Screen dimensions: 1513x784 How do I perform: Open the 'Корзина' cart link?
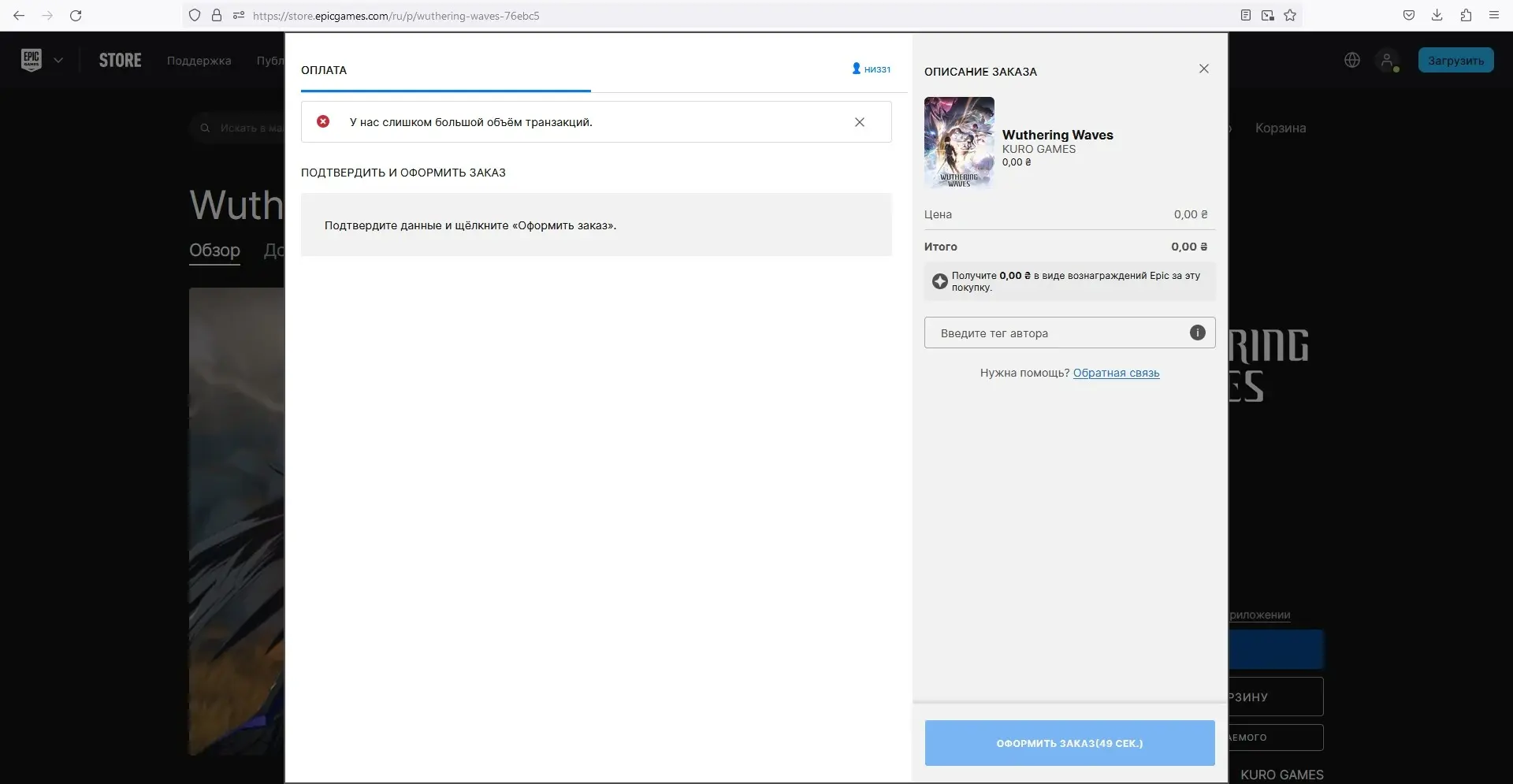coord(1281,128)
